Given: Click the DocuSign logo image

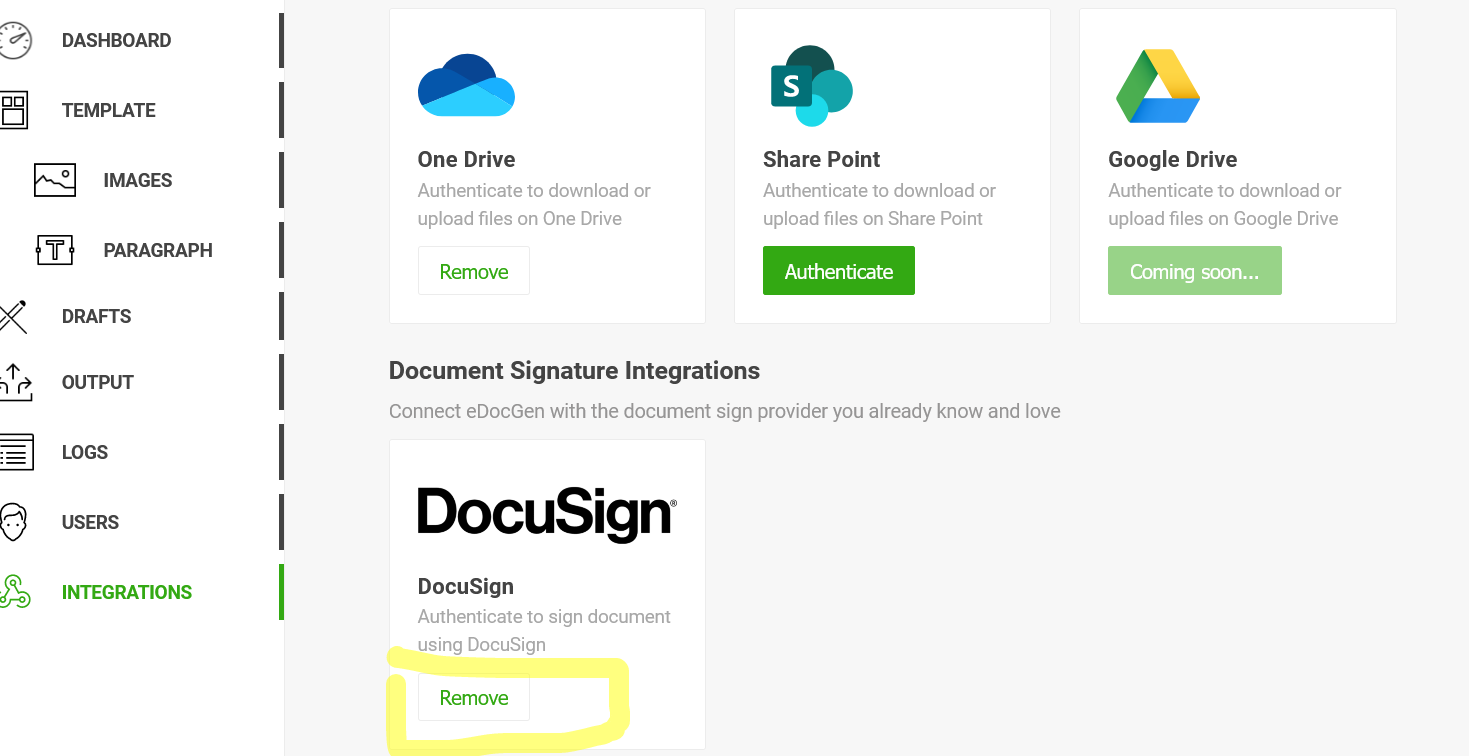Looking at the screenshot, I should (547, 514).
